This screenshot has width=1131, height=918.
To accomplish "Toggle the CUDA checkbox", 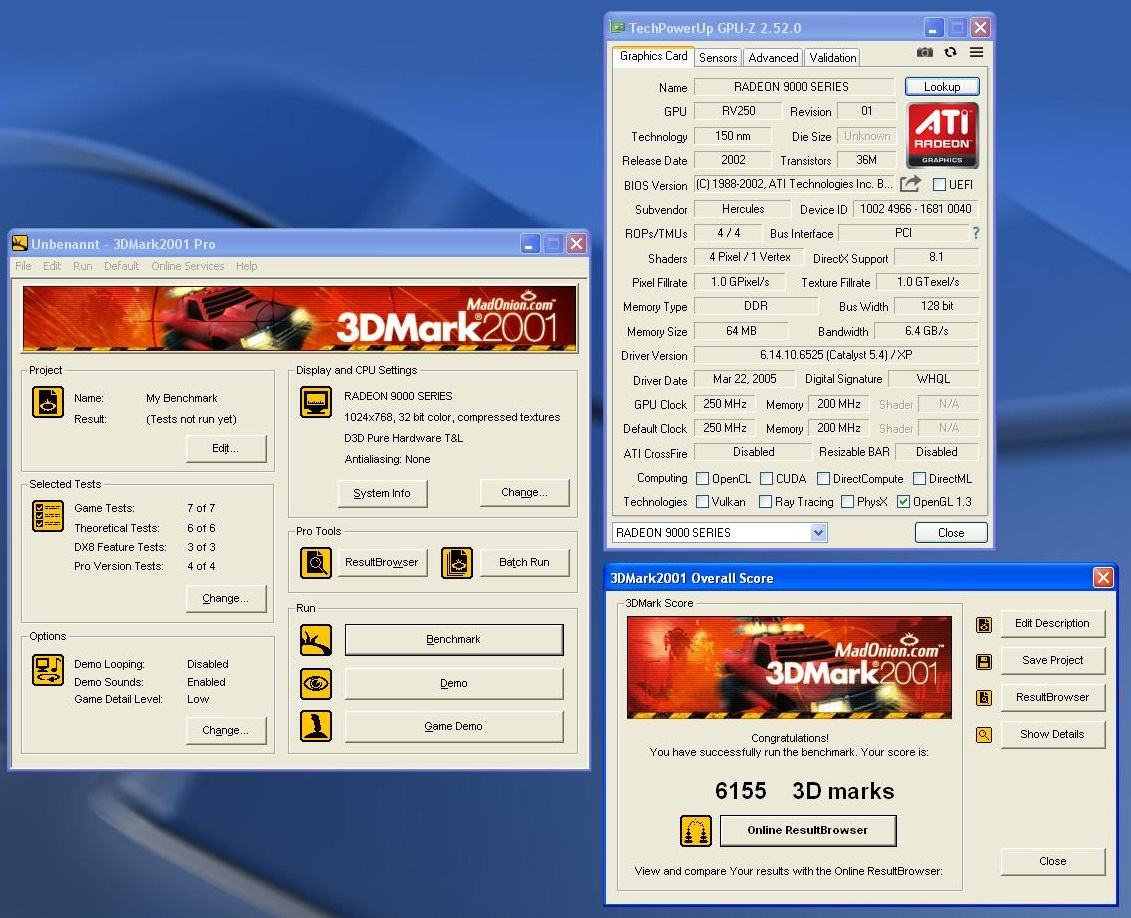I will tap(767, 478).
